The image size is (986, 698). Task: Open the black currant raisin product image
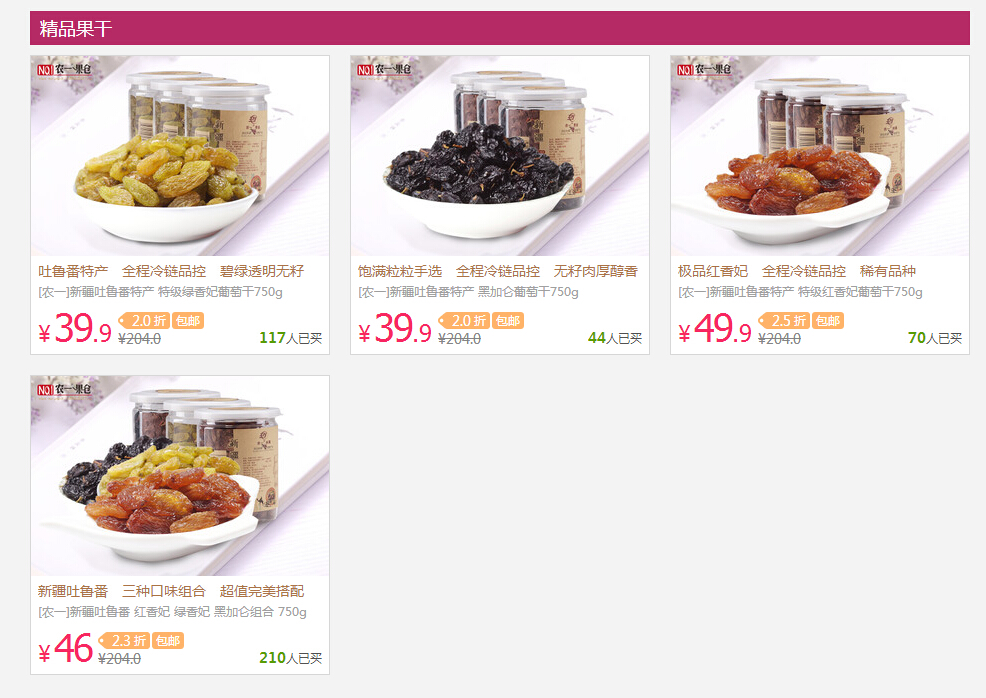pyautogui.click(x=500, y=156)
